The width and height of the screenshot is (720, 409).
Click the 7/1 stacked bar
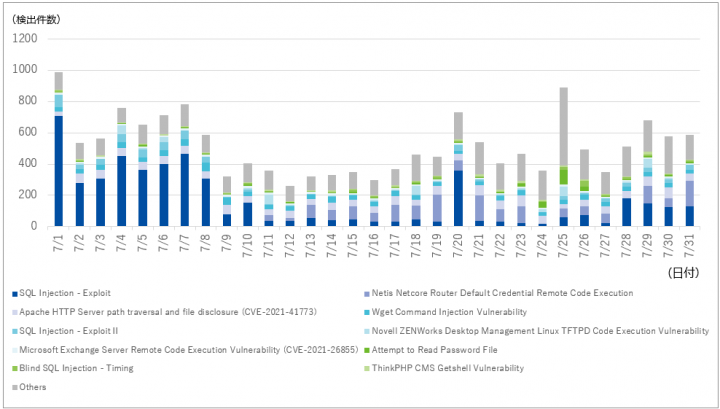pyautogui.click(x=59, y=149)
